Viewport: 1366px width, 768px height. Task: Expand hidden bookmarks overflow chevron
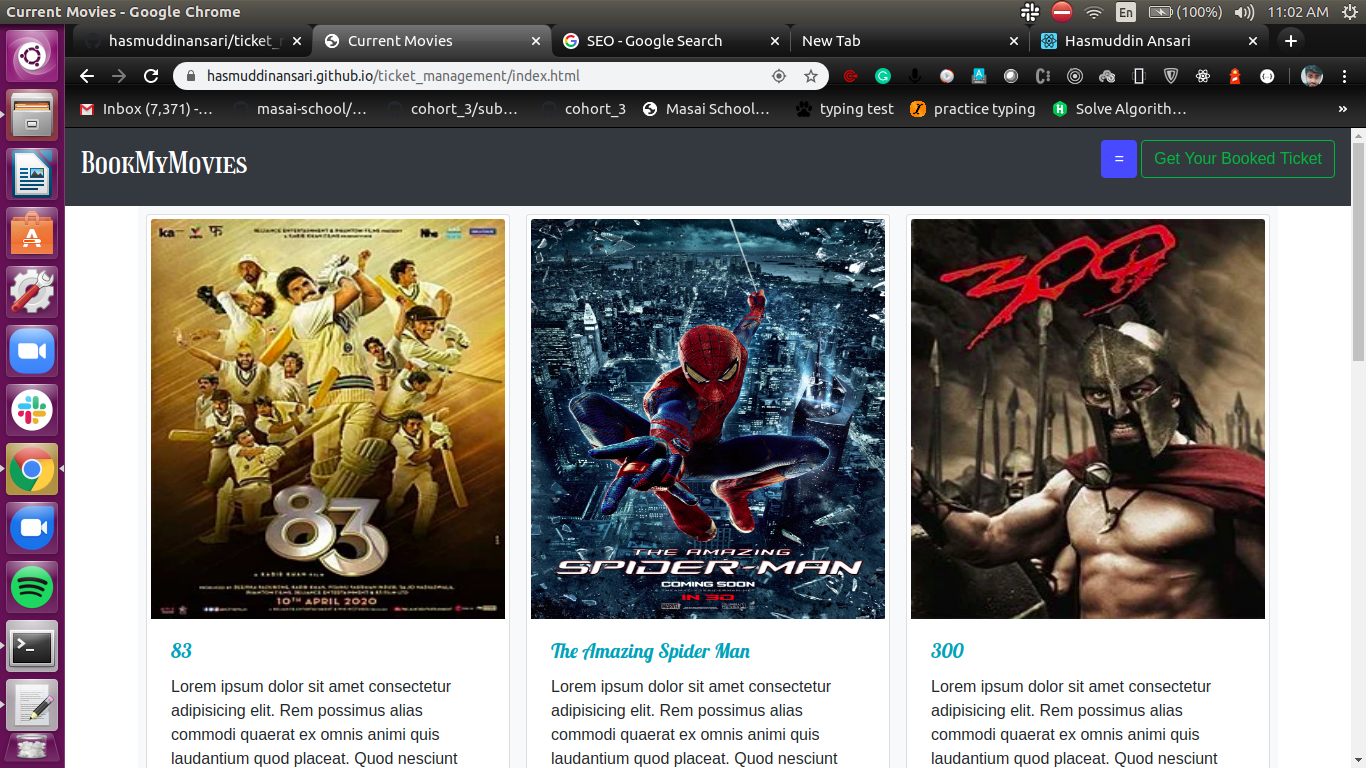(1342, 109)
